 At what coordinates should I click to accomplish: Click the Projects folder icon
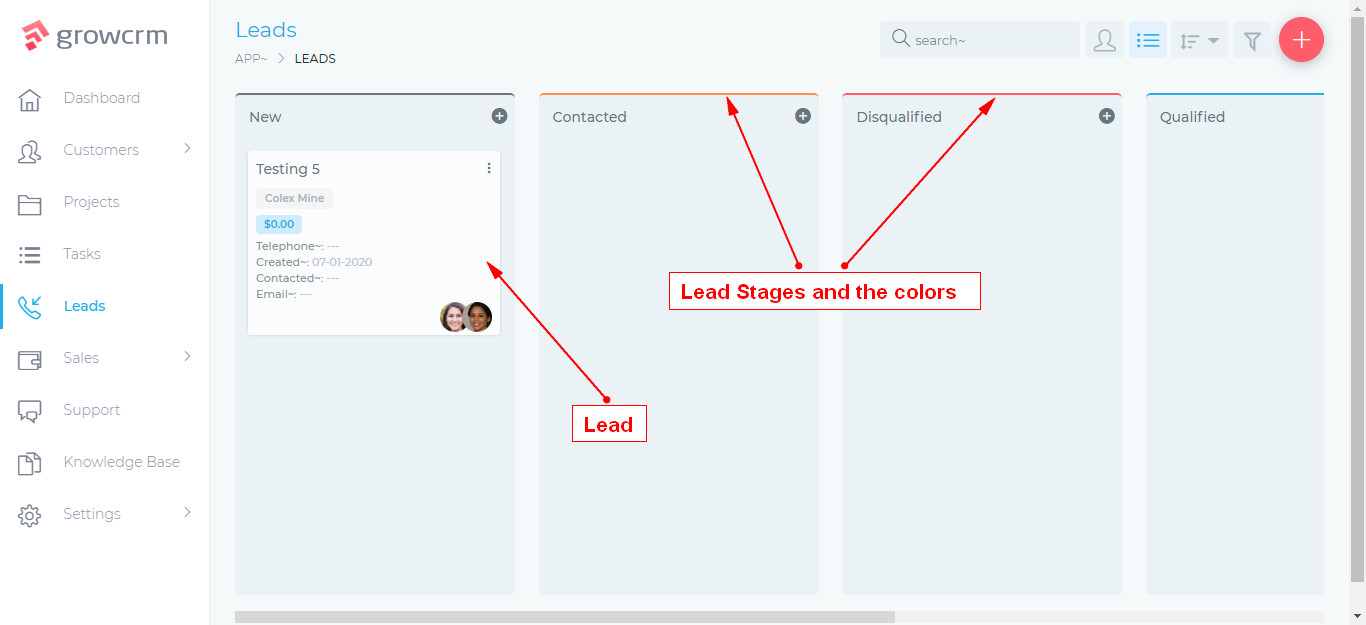[x=29, y=201]
